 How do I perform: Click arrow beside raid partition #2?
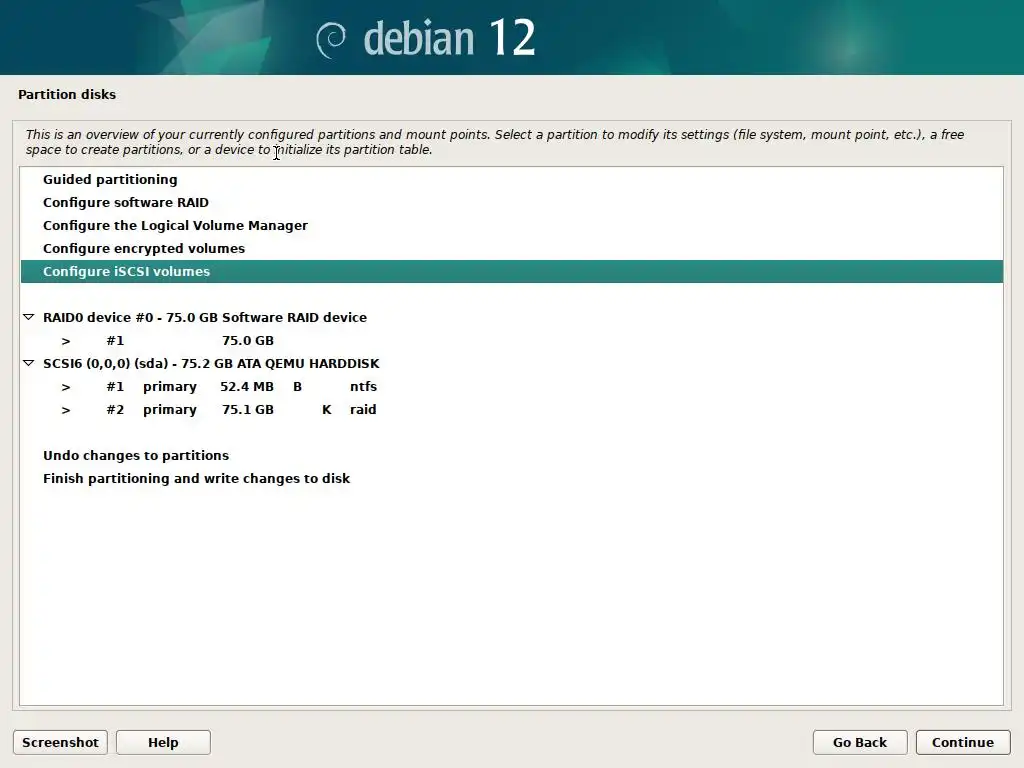coord(66,410)
